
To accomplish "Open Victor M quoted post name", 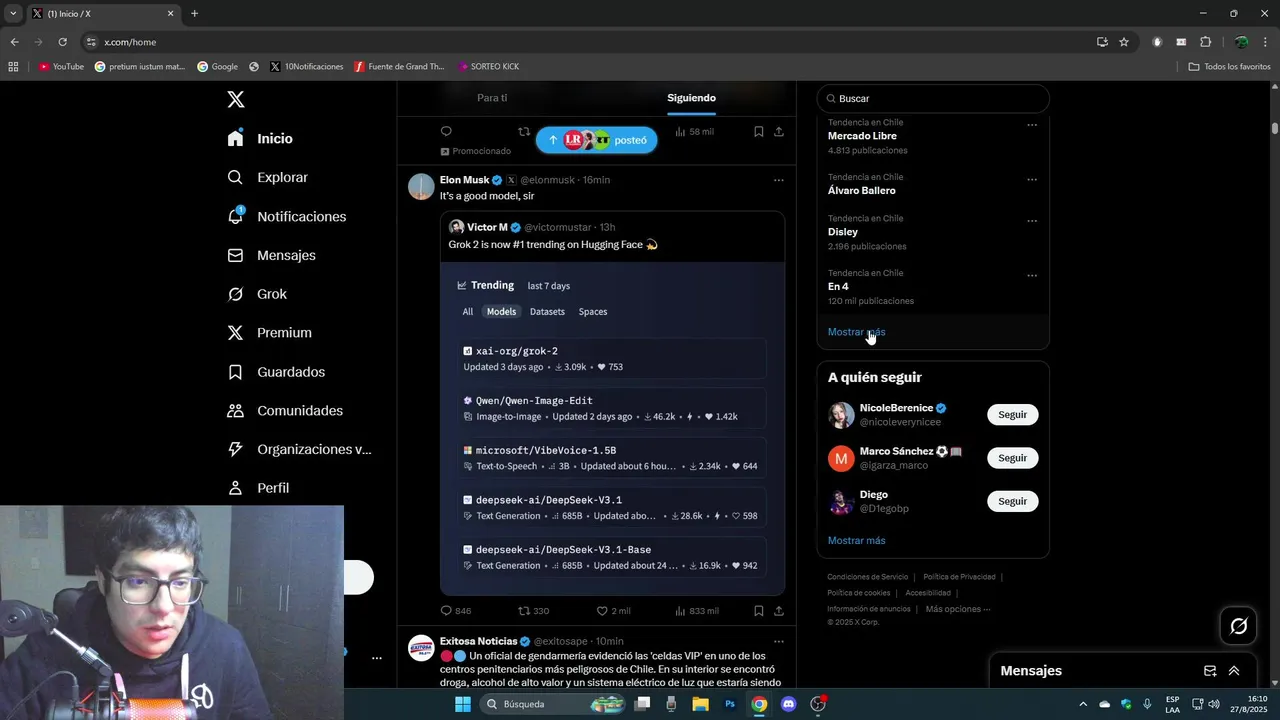I will pos(487,227).
